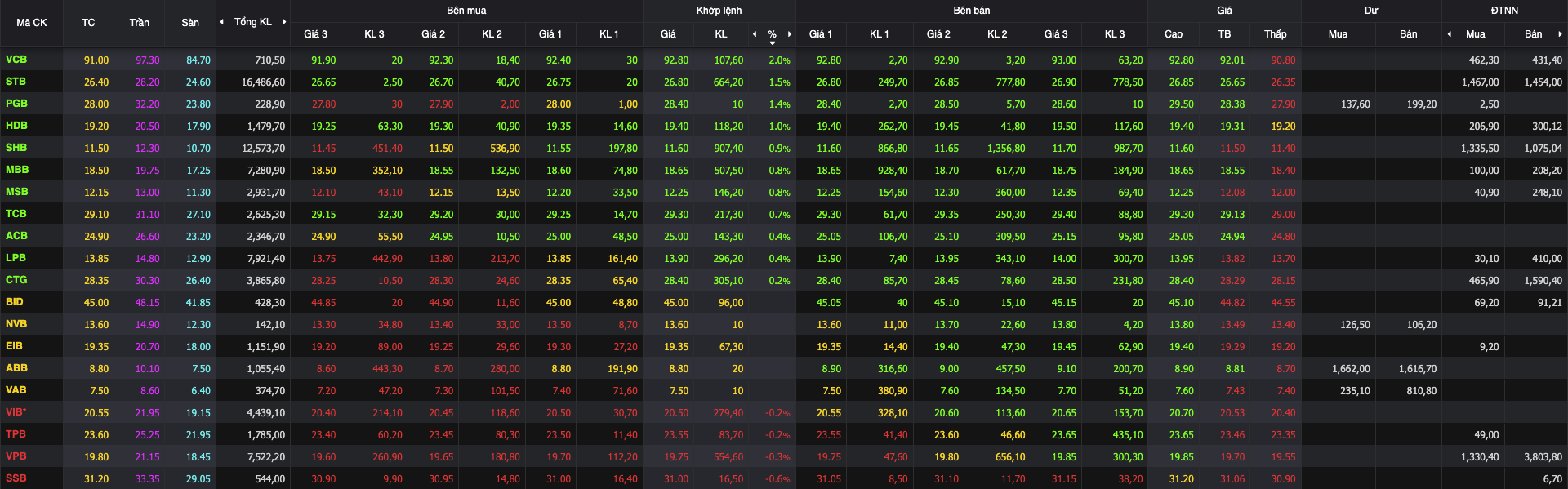Viewport: 1568px width, 489px height.
Task: Select the NVB stock code
Action: [x=16, y=324]
